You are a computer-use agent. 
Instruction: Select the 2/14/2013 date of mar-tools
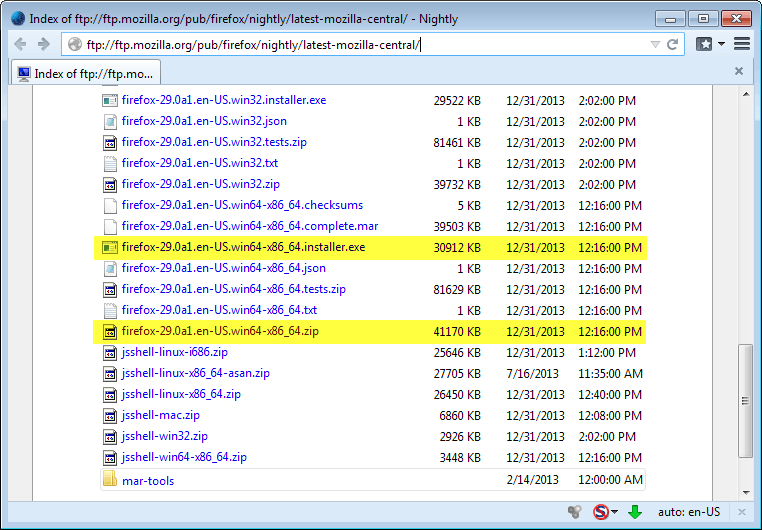pyautogui.click(x=532, y=480)
